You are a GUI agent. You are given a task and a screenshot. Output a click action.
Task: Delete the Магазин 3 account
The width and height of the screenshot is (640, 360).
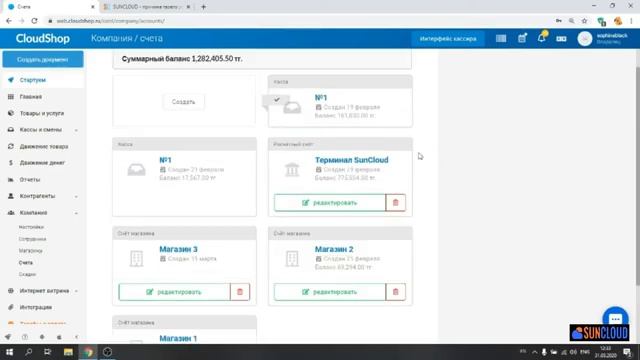[240, 292]
